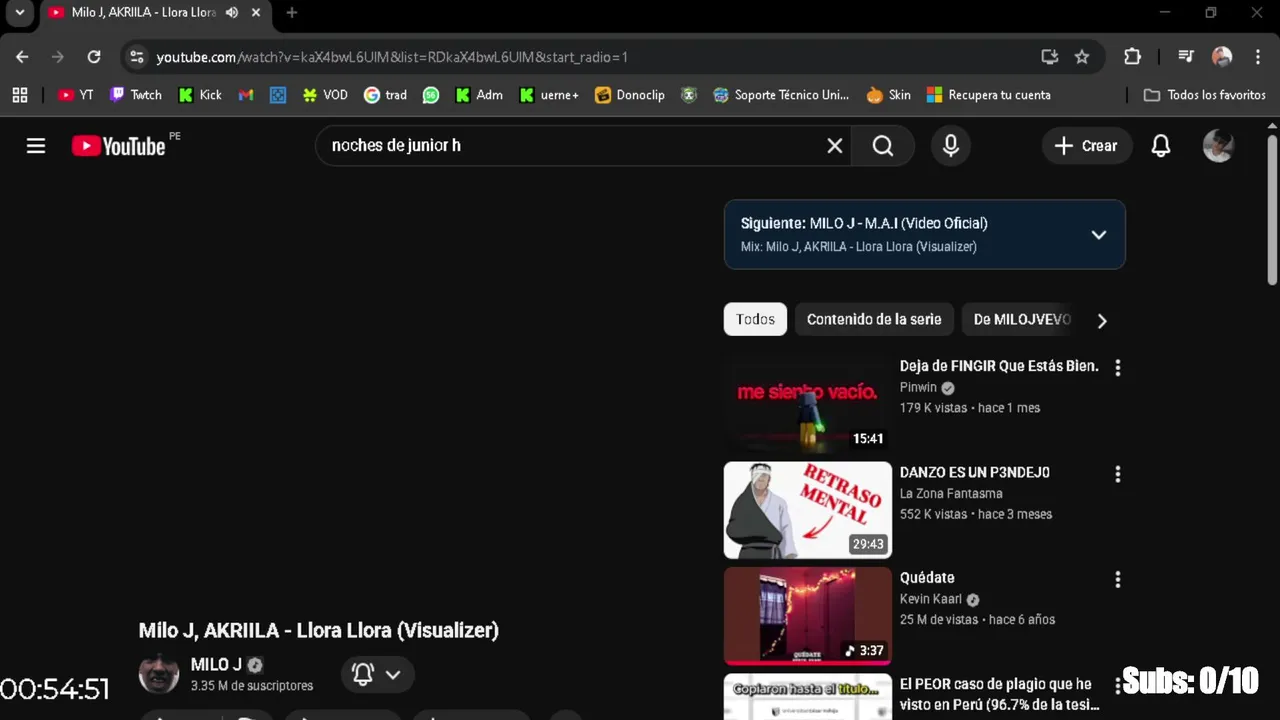The image size is (1280, 720).
Task: Open the Kick bookmark
Action: pyautogui.click(x=200, y=95)
